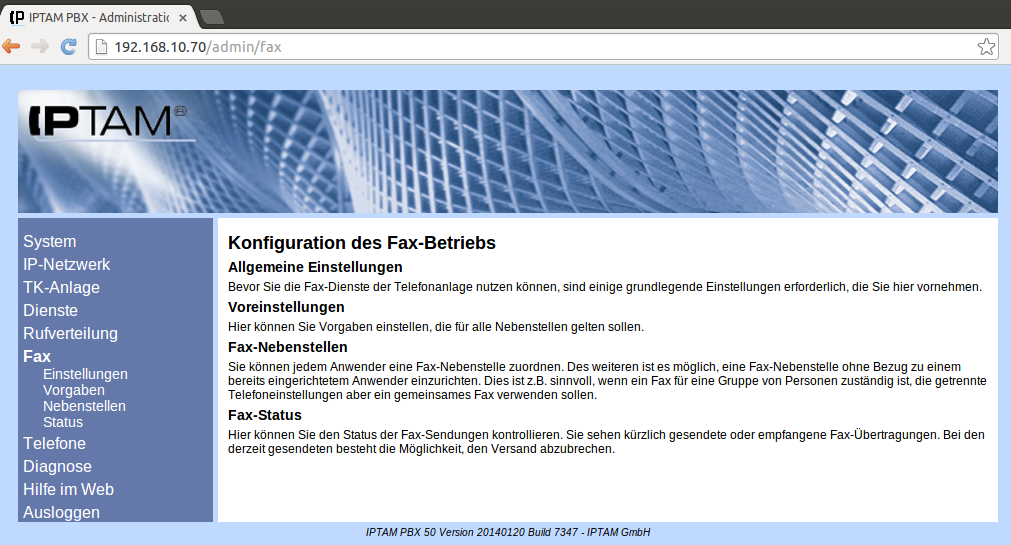The width and height of the screenshot is (1011, 545).
Task: Open the System menu in the sidebar
Action: (50, 241)
